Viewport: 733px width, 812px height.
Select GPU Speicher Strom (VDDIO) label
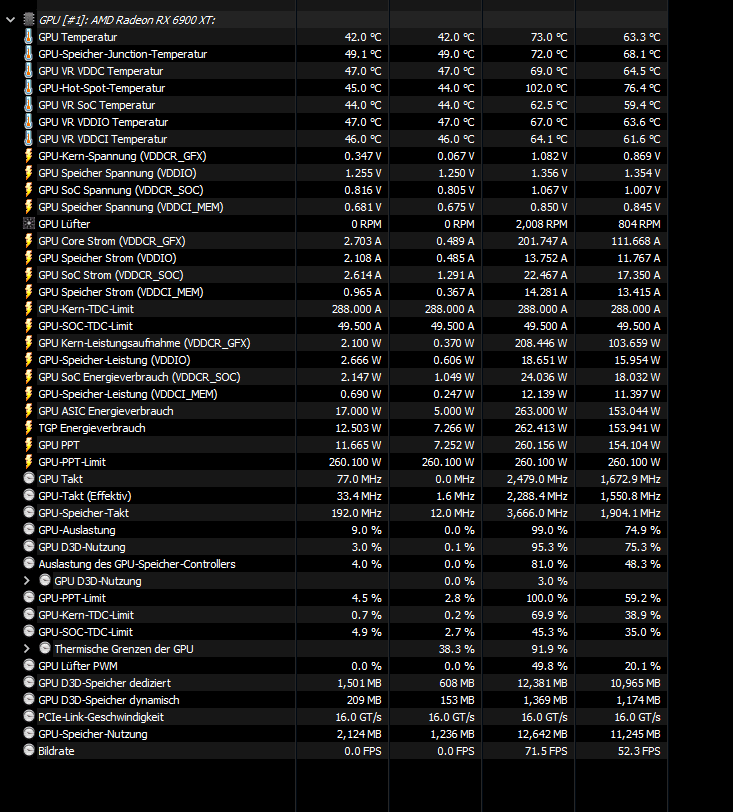click(107, 258)
